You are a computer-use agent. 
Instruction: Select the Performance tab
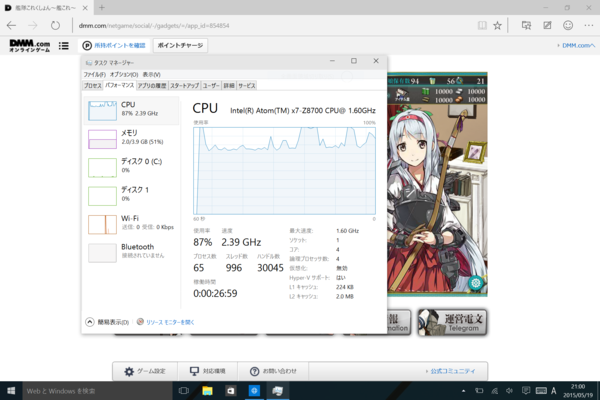pos(119,85)
